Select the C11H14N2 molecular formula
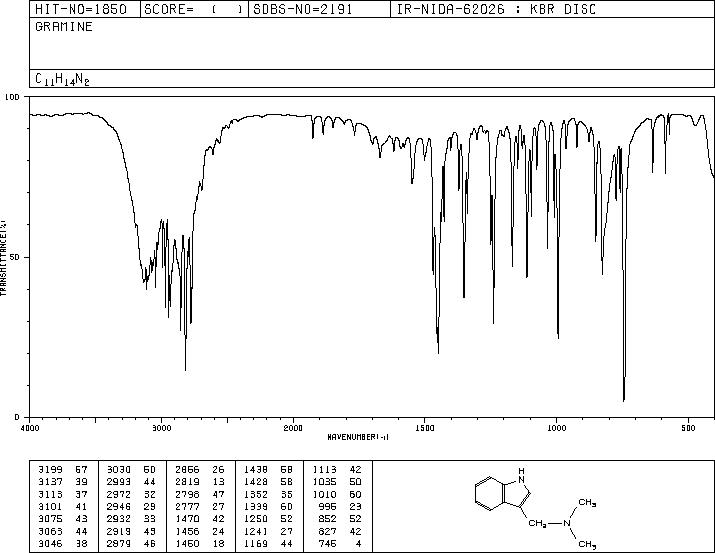 tap(62, 79)
